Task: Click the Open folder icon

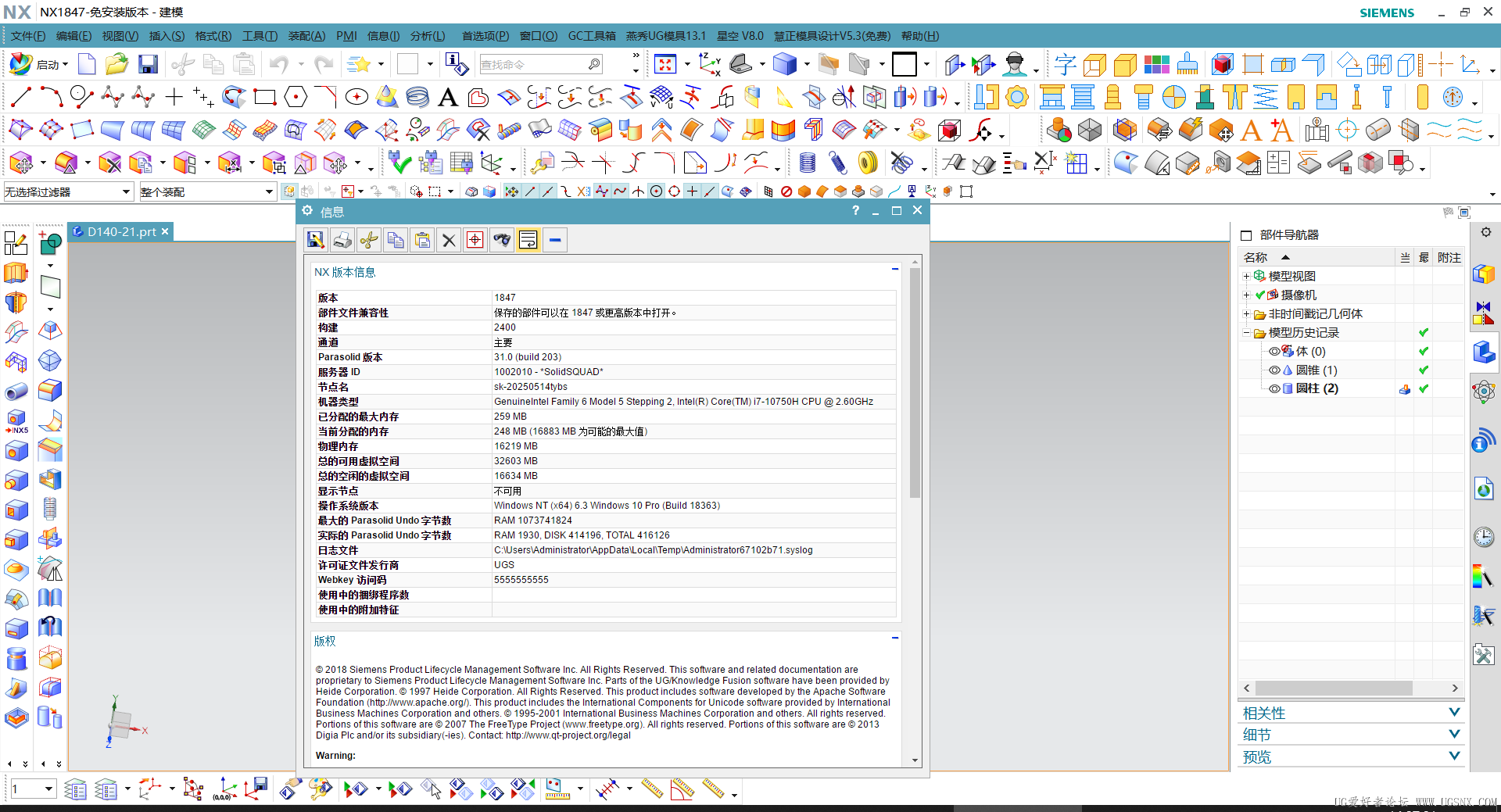Action: (x=116, y=64)
